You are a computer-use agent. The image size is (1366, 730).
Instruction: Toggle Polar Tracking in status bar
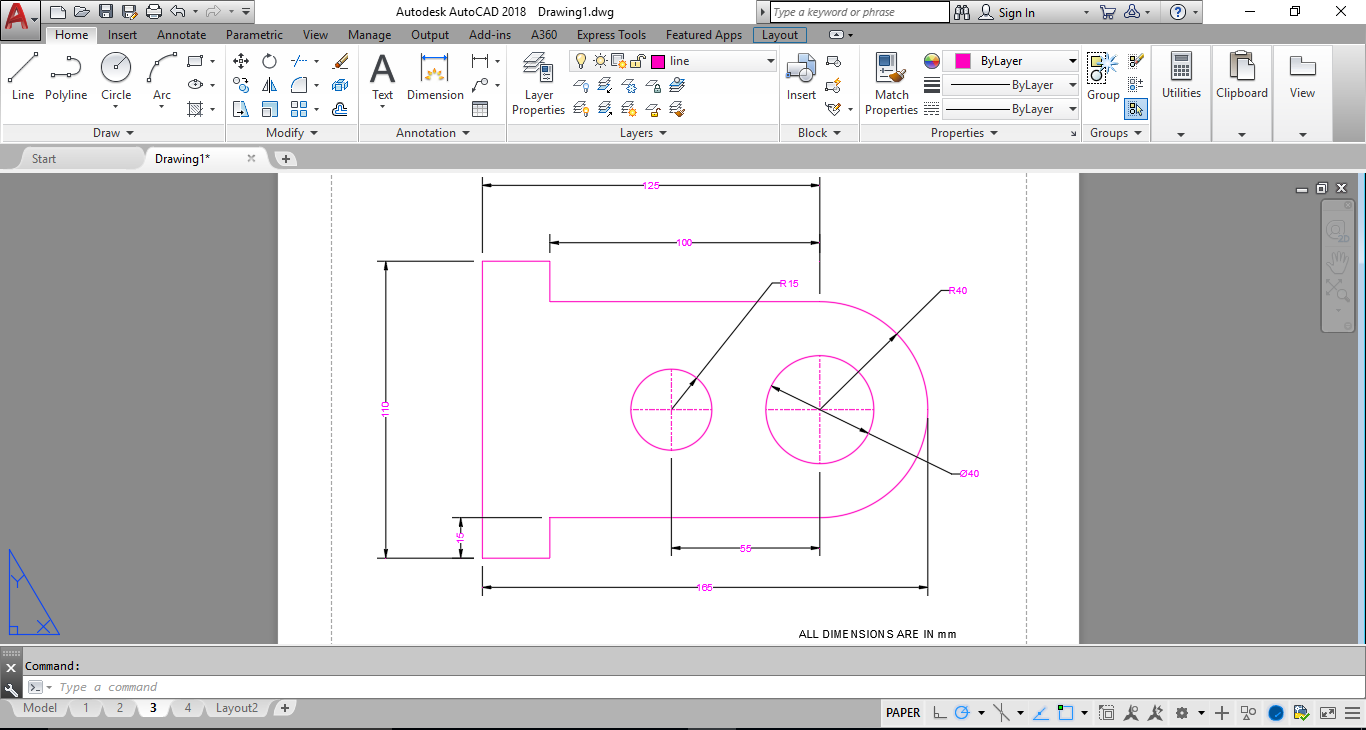962,713
